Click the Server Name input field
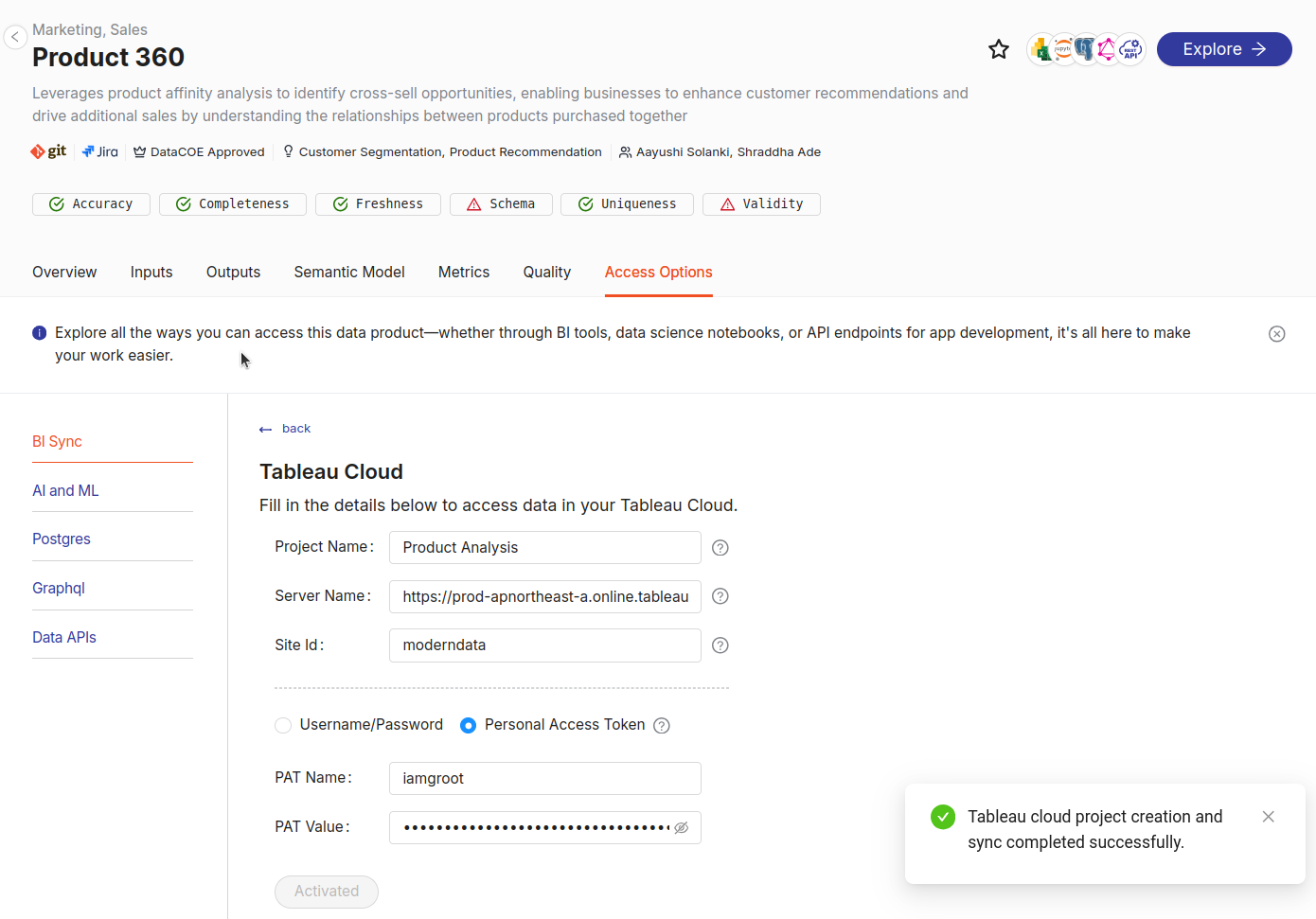Screen dimensions: 1316x919 coord(545,597)
